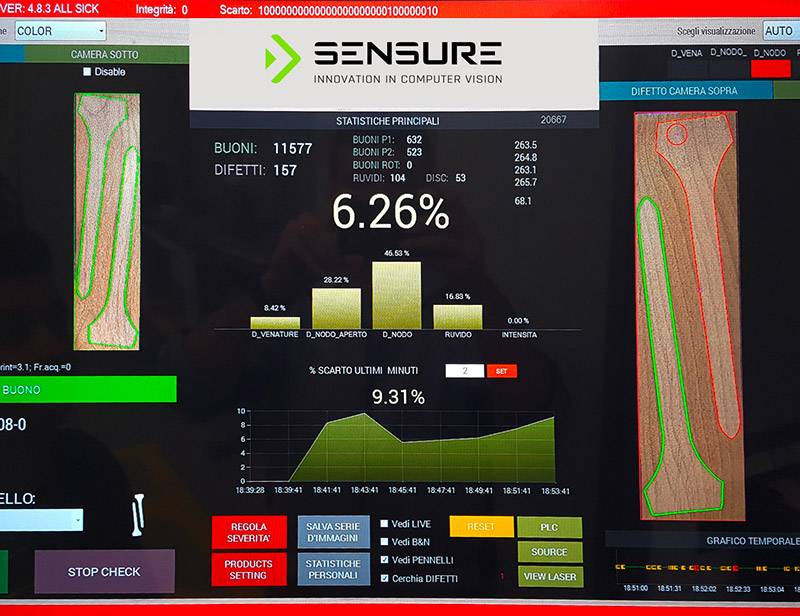Click the REGOLA SEVERITA' button
This screenshot has width=800, height=616.
point(248,532)
